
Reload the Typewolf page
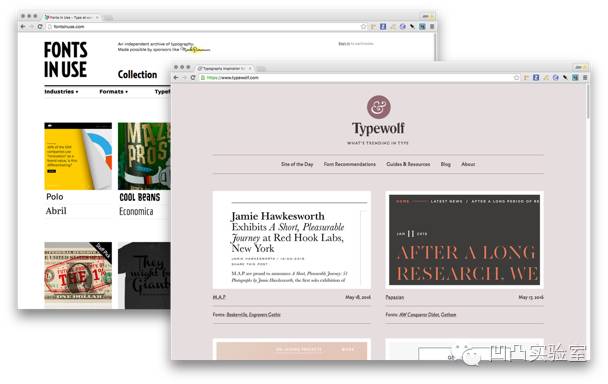(193, 78)
